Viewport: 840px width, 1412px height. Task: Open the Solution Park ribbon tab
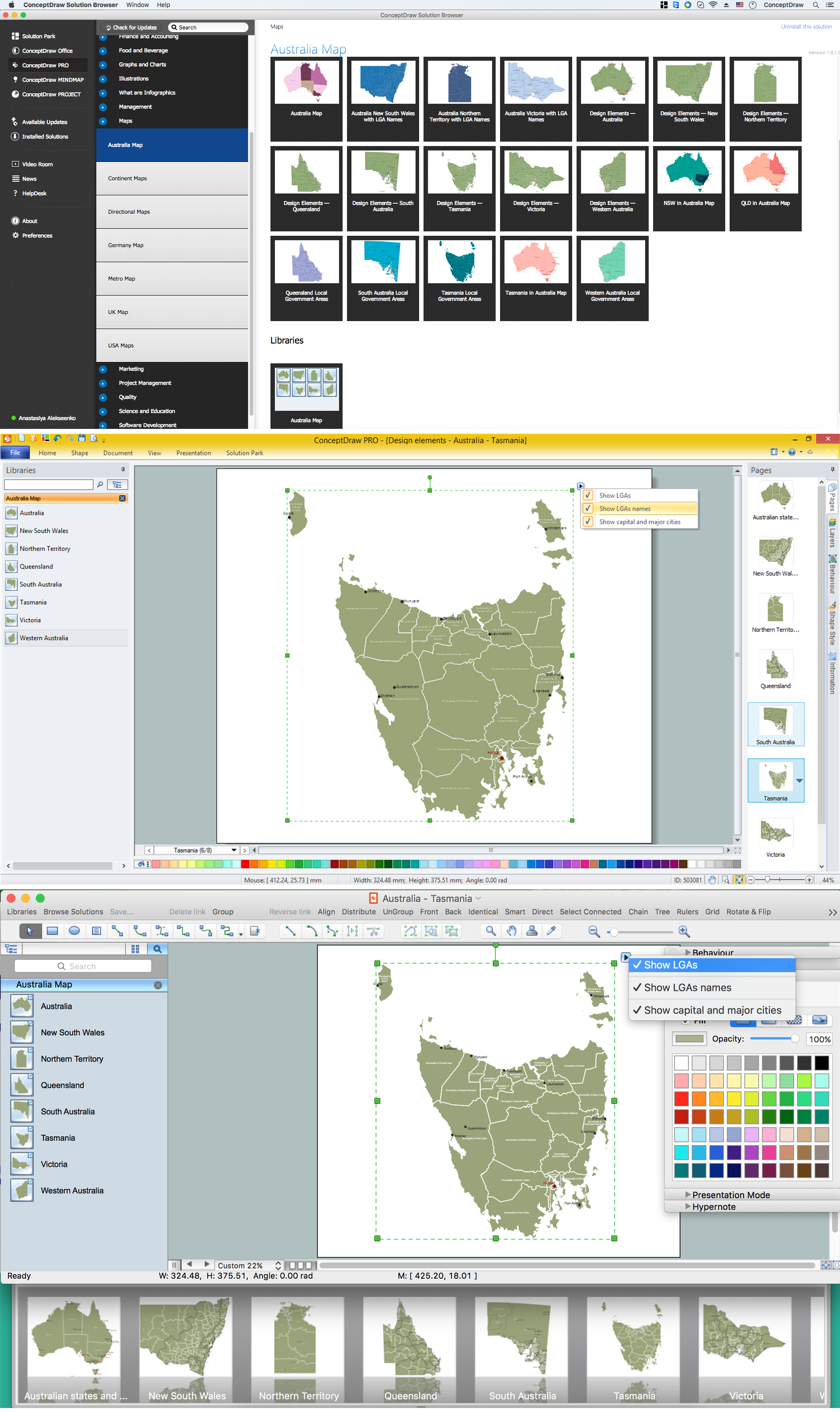245,453
